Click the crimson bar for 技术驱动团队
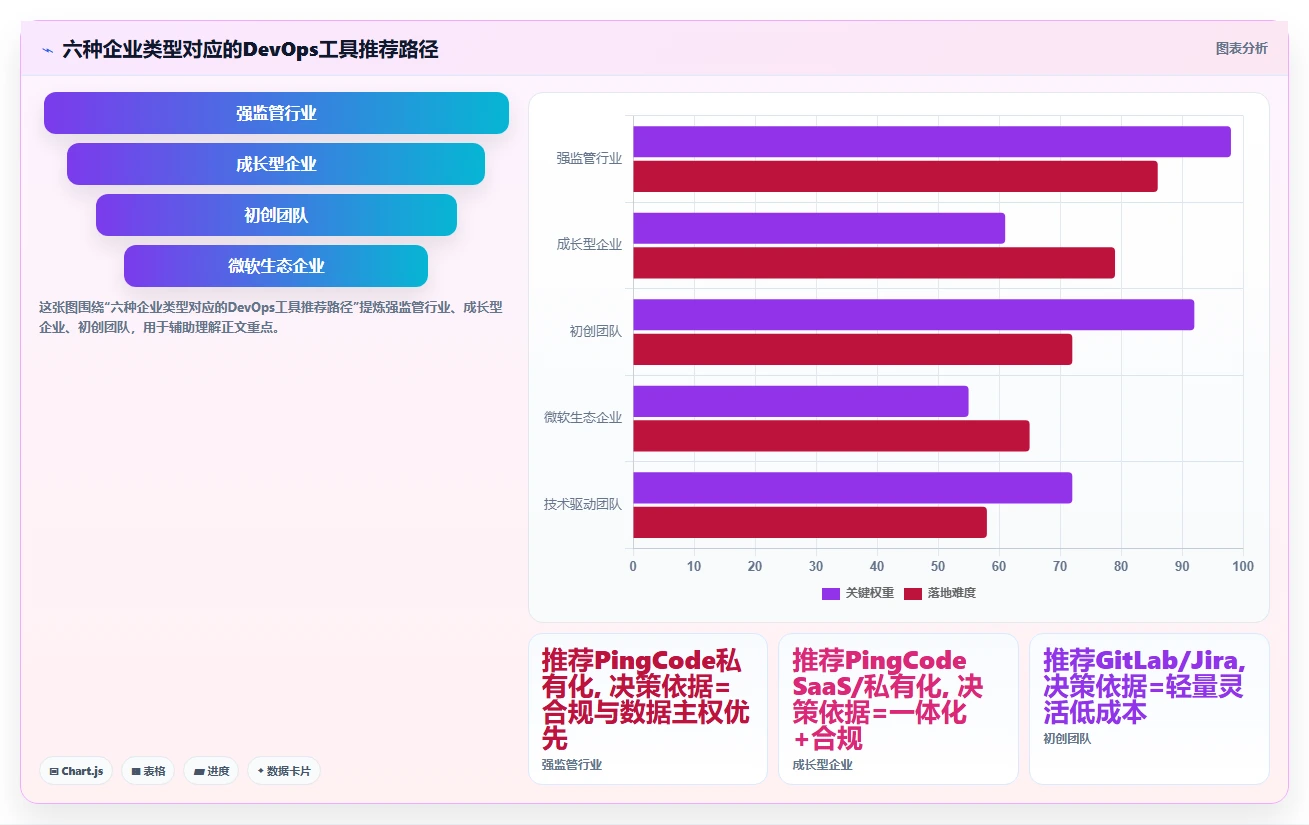 point(810,523)
